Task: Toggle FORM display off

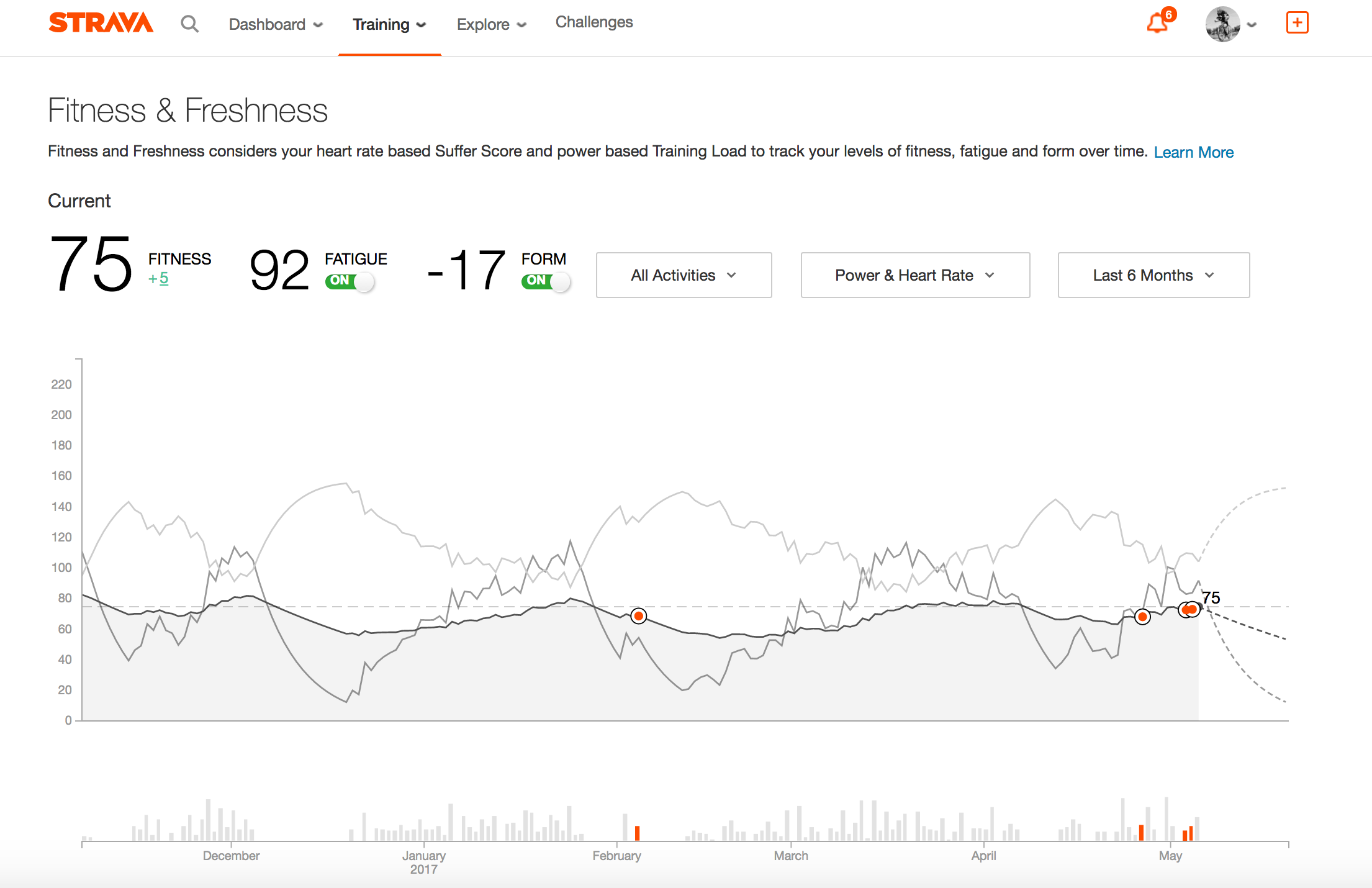Action: [x=546, y=281]
